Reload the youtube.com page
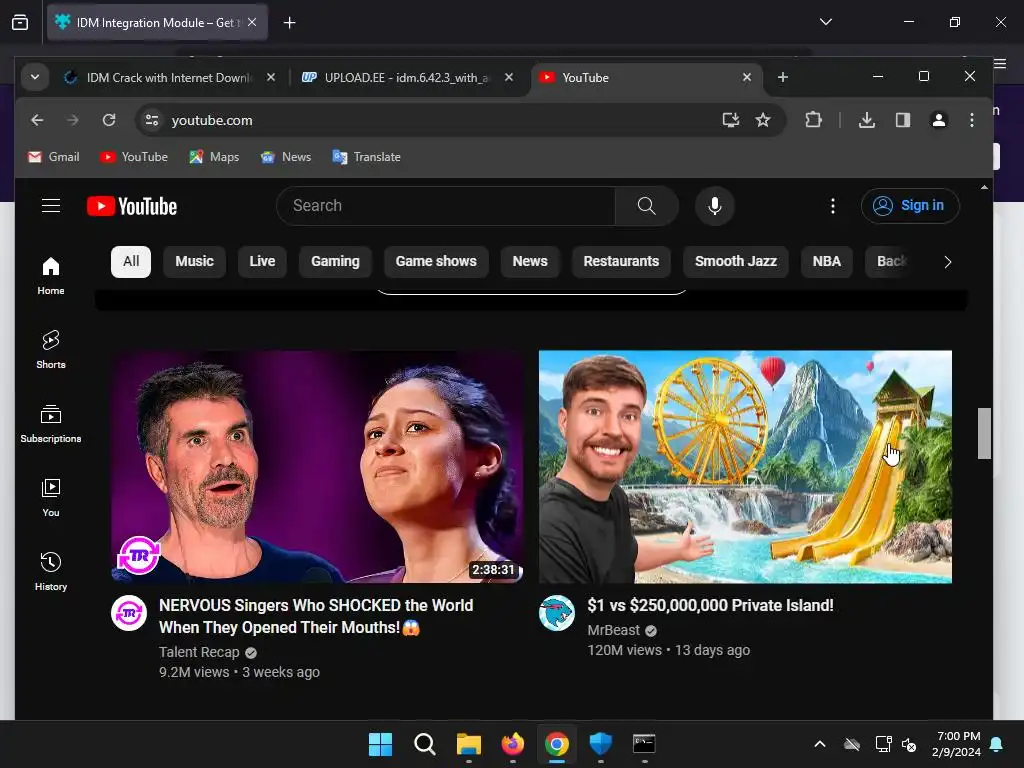The height and width of the screenshot is (768, 1024). pos(109,120)
